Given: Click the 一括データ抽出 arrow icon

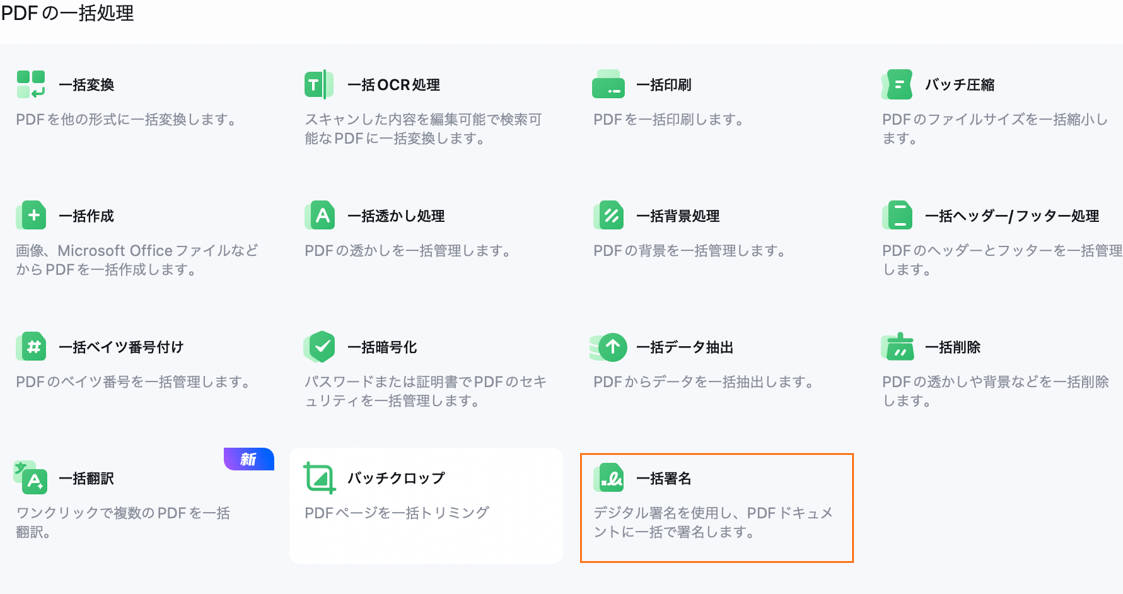Looking at the screenshot, I should 608,347.
